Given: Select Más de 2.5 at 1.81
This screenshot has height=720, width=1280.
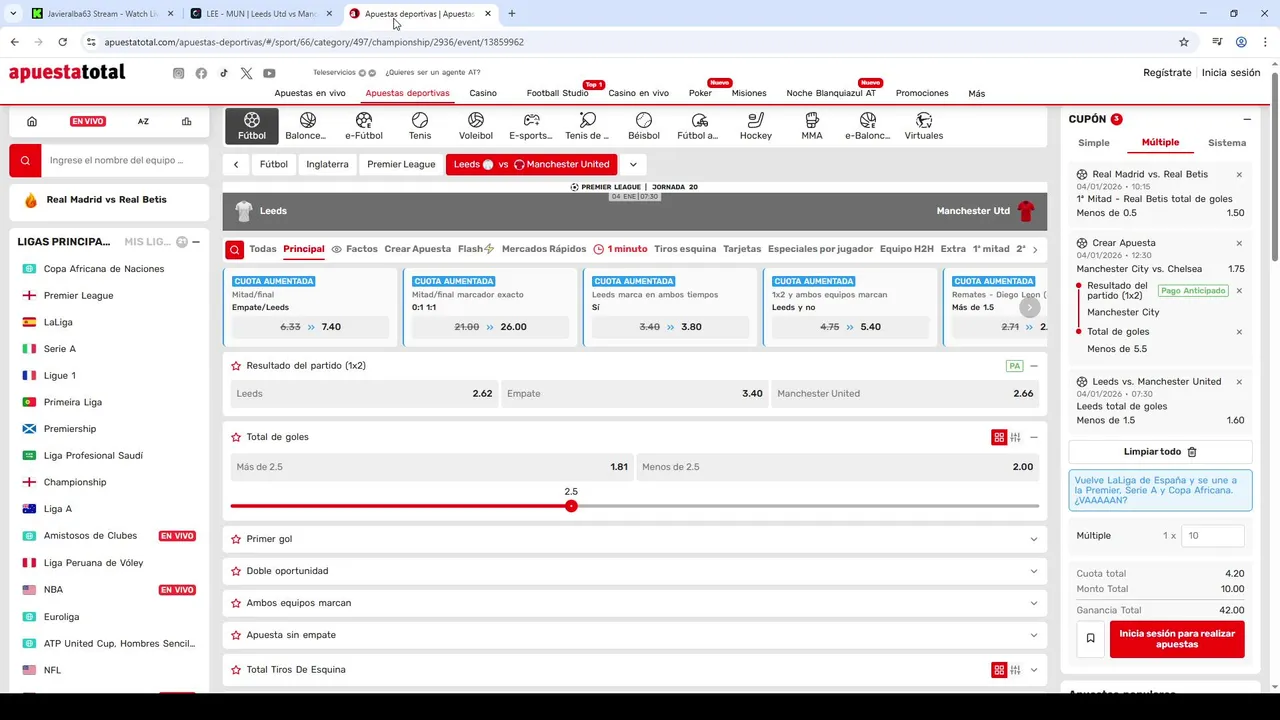Looking at the screenshot, I should 432,467.
